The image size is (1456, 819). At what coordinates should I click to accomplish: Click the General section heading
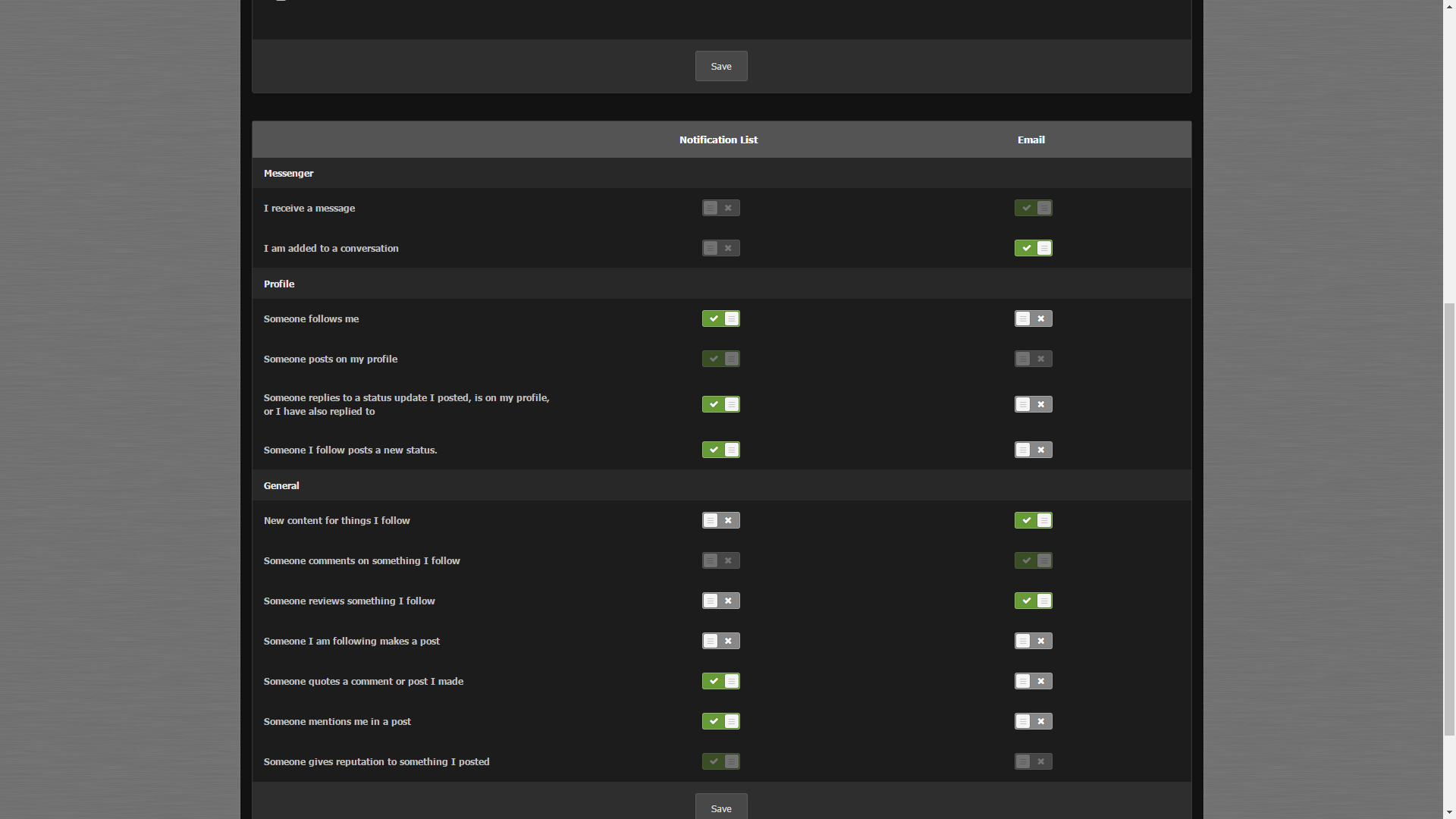[281, 485]
